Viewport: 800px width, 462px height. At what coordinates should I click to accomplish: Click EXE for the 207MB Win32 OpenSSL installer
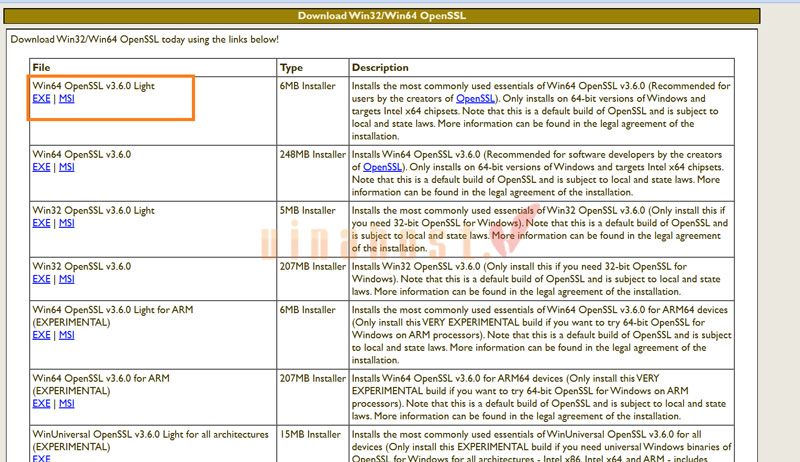41,279
